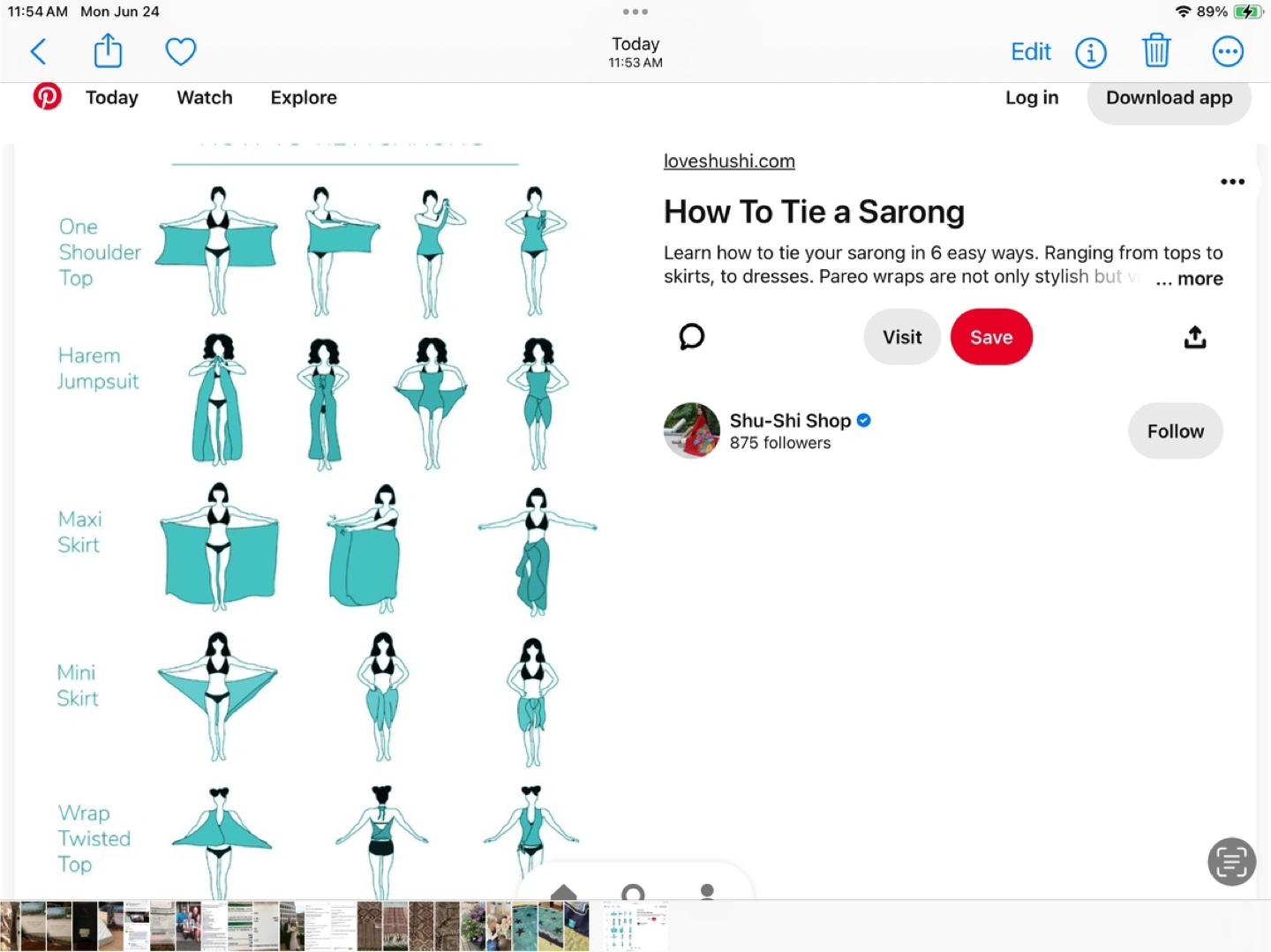Open the pin's three-dot options menu
The image size is (1271, 952).
click(1232, 182)
